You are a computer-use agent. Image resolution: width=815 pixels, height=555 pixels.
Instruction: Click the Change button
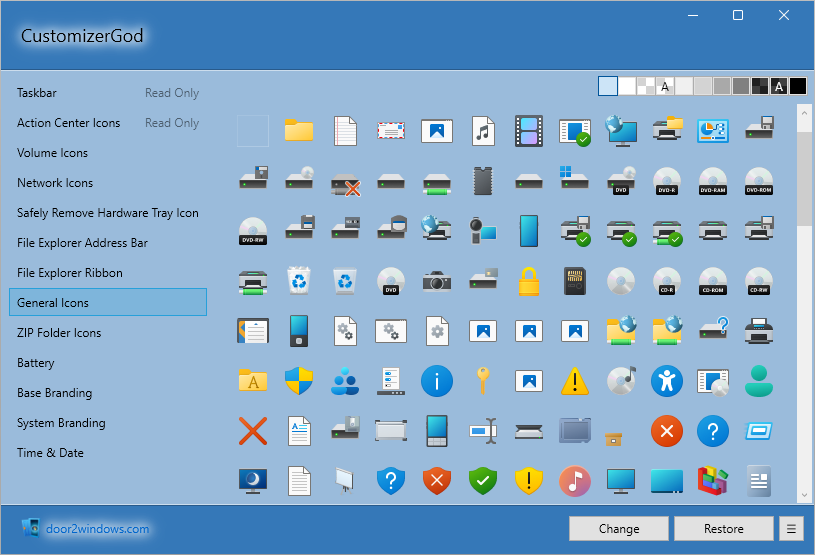pyautogui.click(x=619, y=528)
